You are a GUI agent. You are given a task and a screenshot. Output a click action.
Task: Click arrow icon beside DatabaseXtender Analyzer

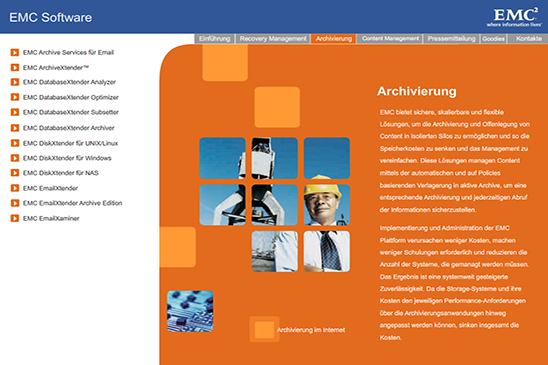(x=15, y=82)
